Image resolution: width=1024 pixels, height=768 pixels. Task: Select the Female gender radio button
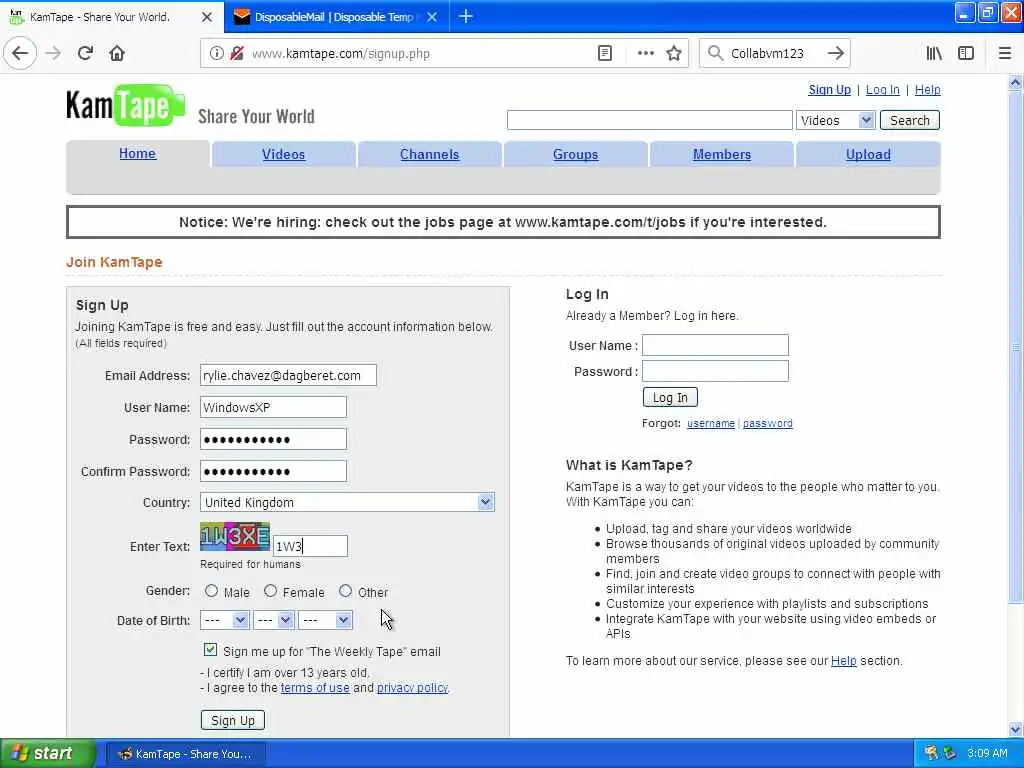point(270,591)
